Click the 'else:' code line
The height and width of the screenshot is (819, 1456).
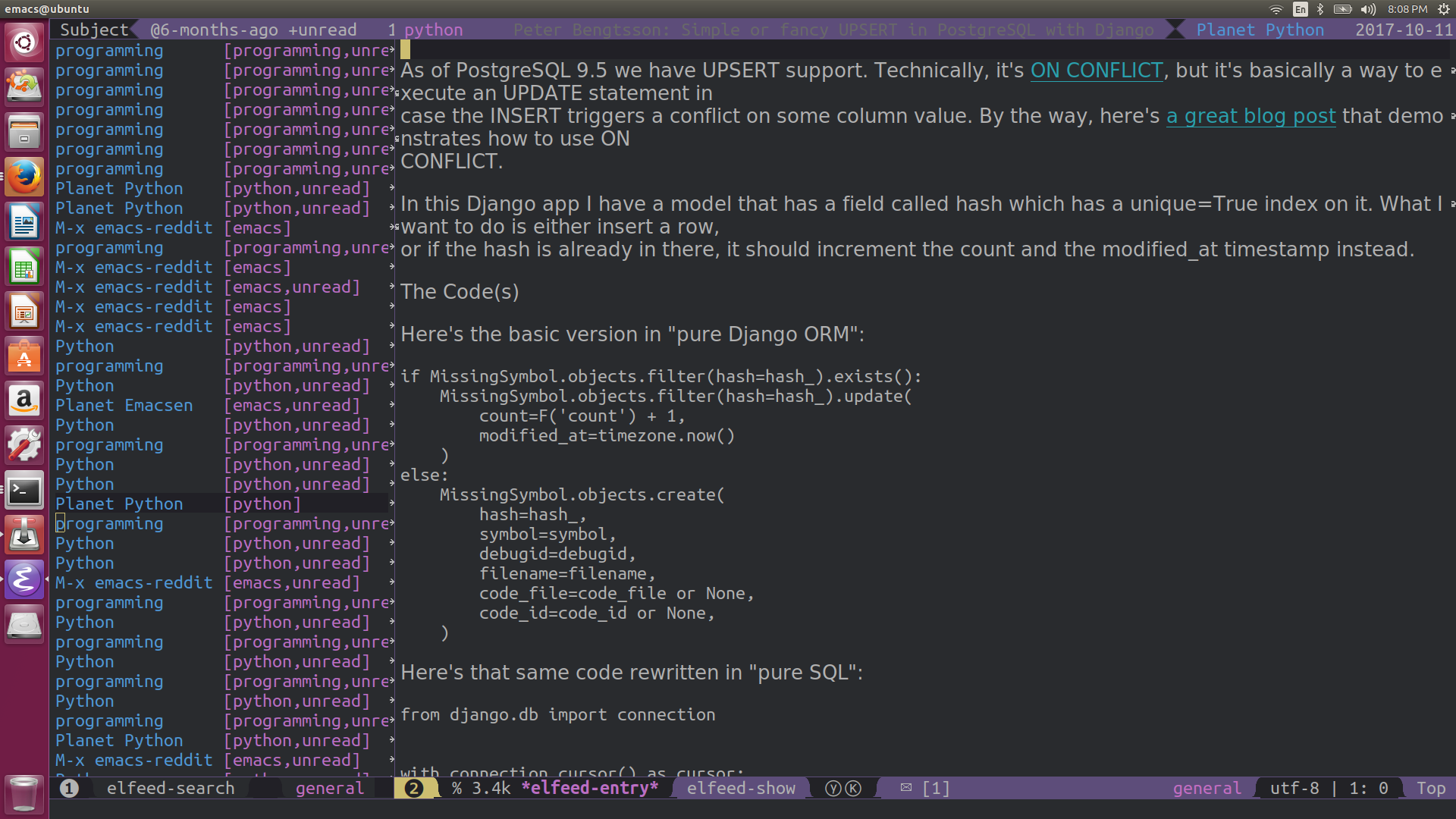(425, 475)
